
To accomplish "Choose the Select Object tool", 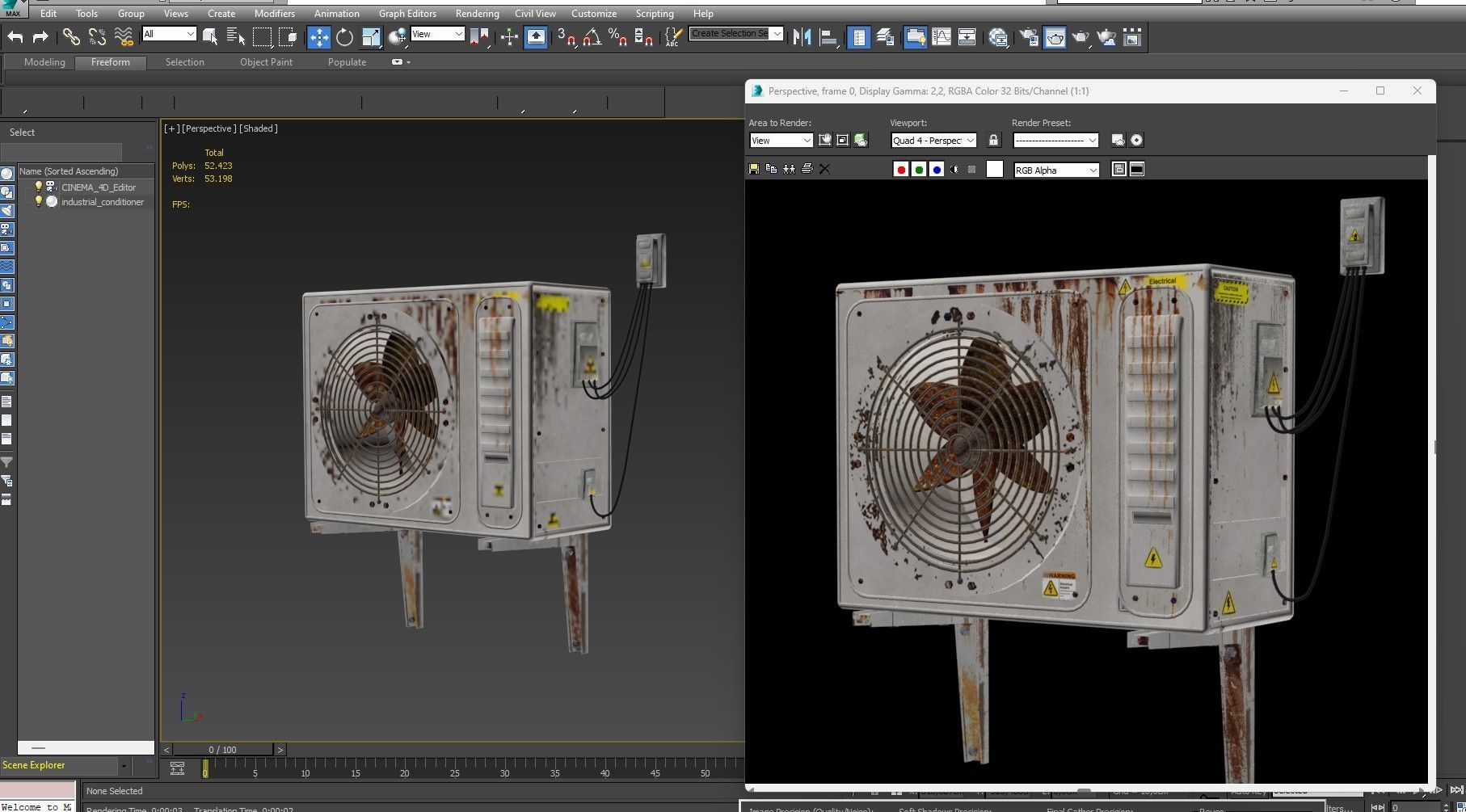I will click(210, 37).
